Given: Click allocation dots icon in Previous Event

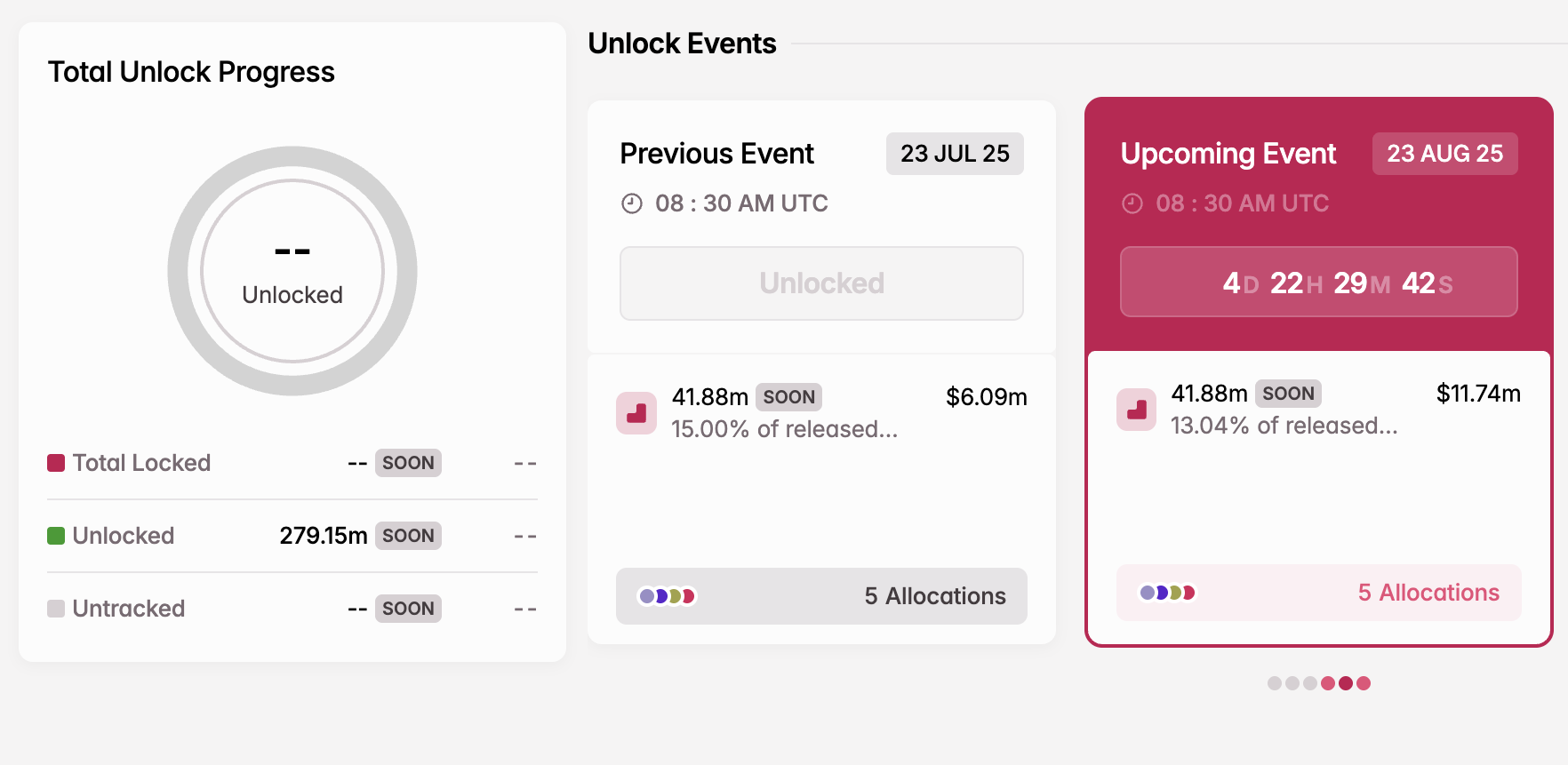Looking at the screenshot, I should coord(667,596).
